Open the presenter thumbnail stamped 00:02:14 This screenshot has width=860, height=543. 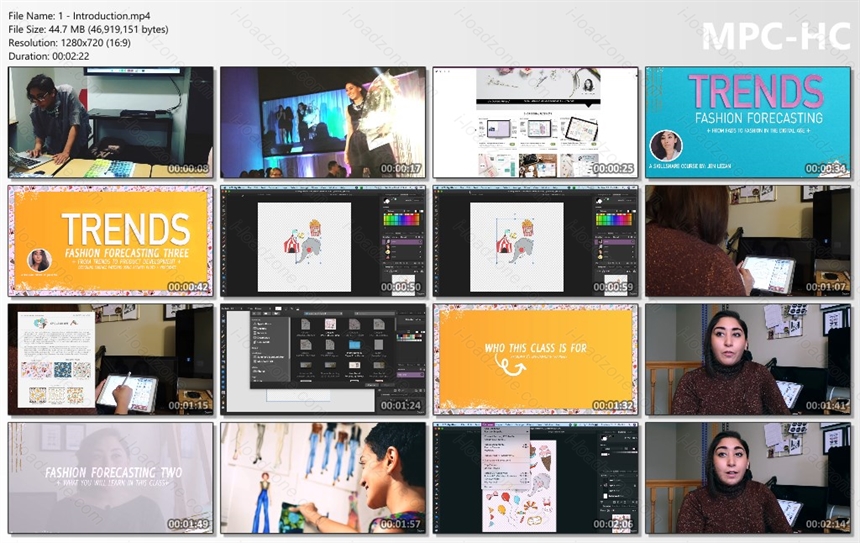tap(748, 478)
